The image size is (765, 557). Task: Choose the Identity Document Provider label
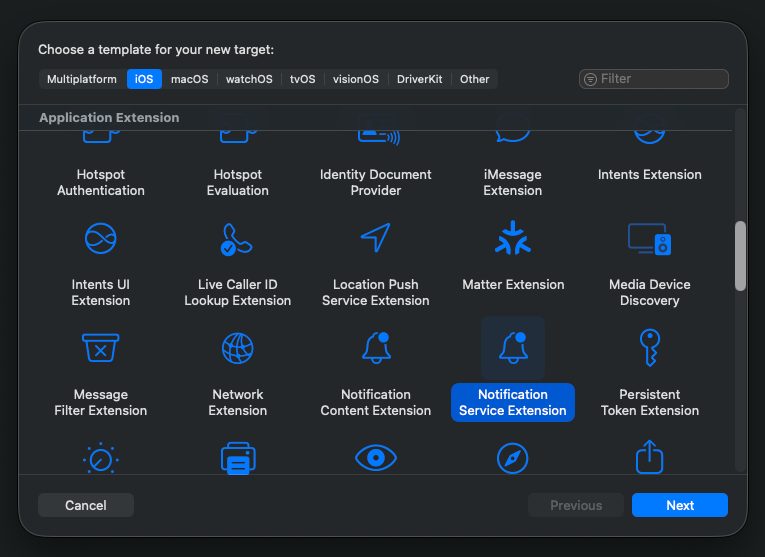(x=376, y=182)
